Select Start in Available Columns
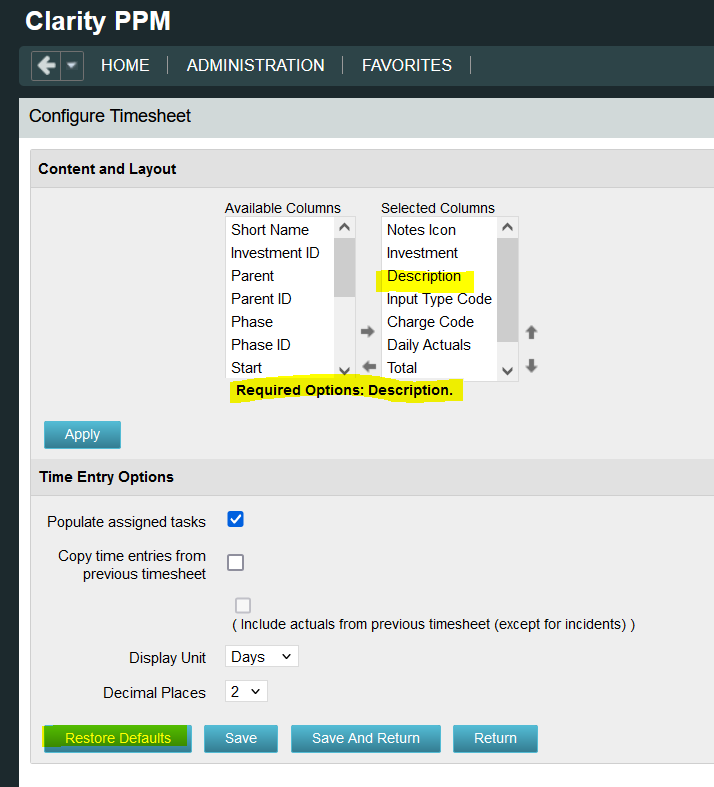 [x=279, y=368]
